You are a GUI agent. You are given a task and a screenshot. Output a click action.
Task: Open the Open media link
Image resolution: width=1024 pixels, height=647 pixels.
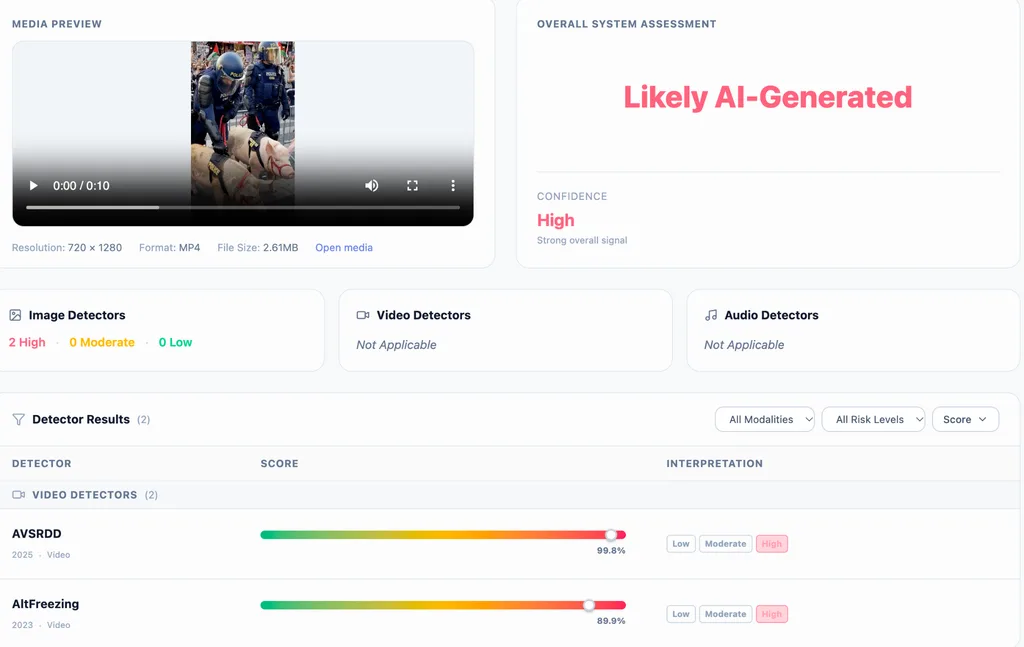point(344,247)
